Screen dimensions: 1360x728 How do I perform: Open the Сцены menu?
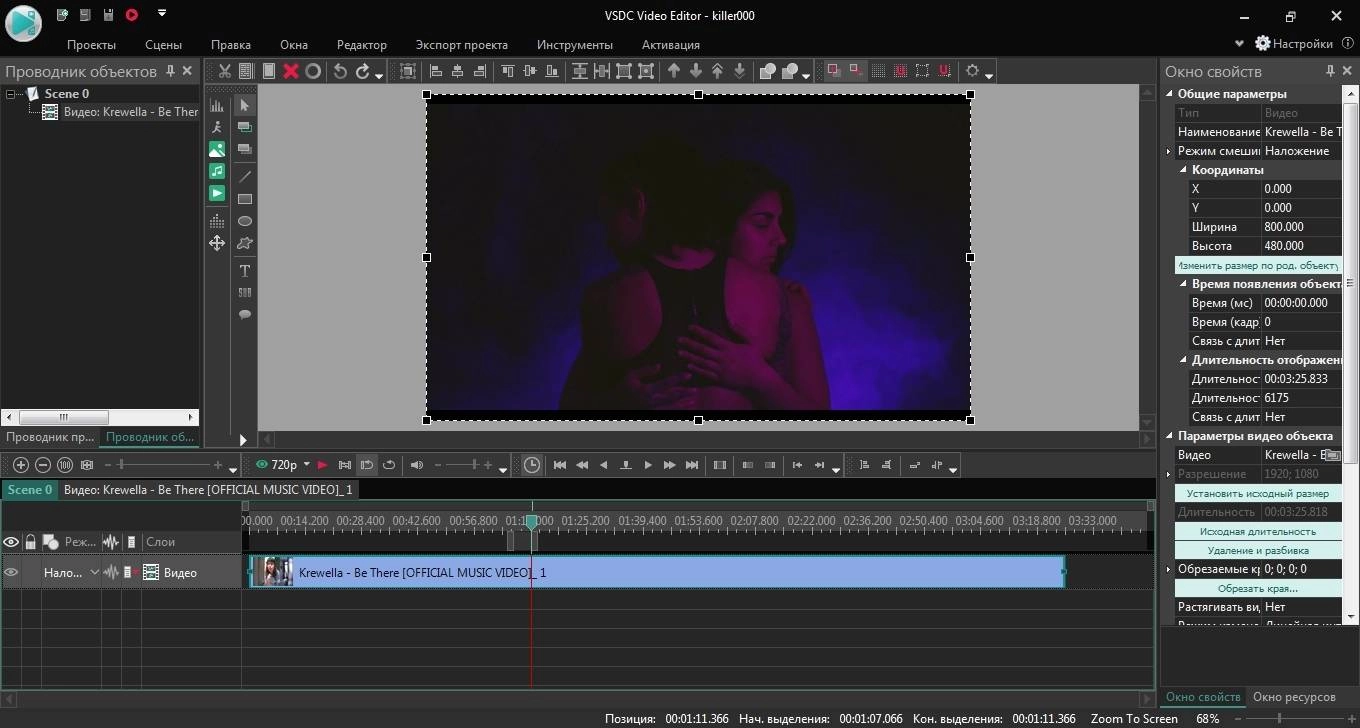click(163, 45)
